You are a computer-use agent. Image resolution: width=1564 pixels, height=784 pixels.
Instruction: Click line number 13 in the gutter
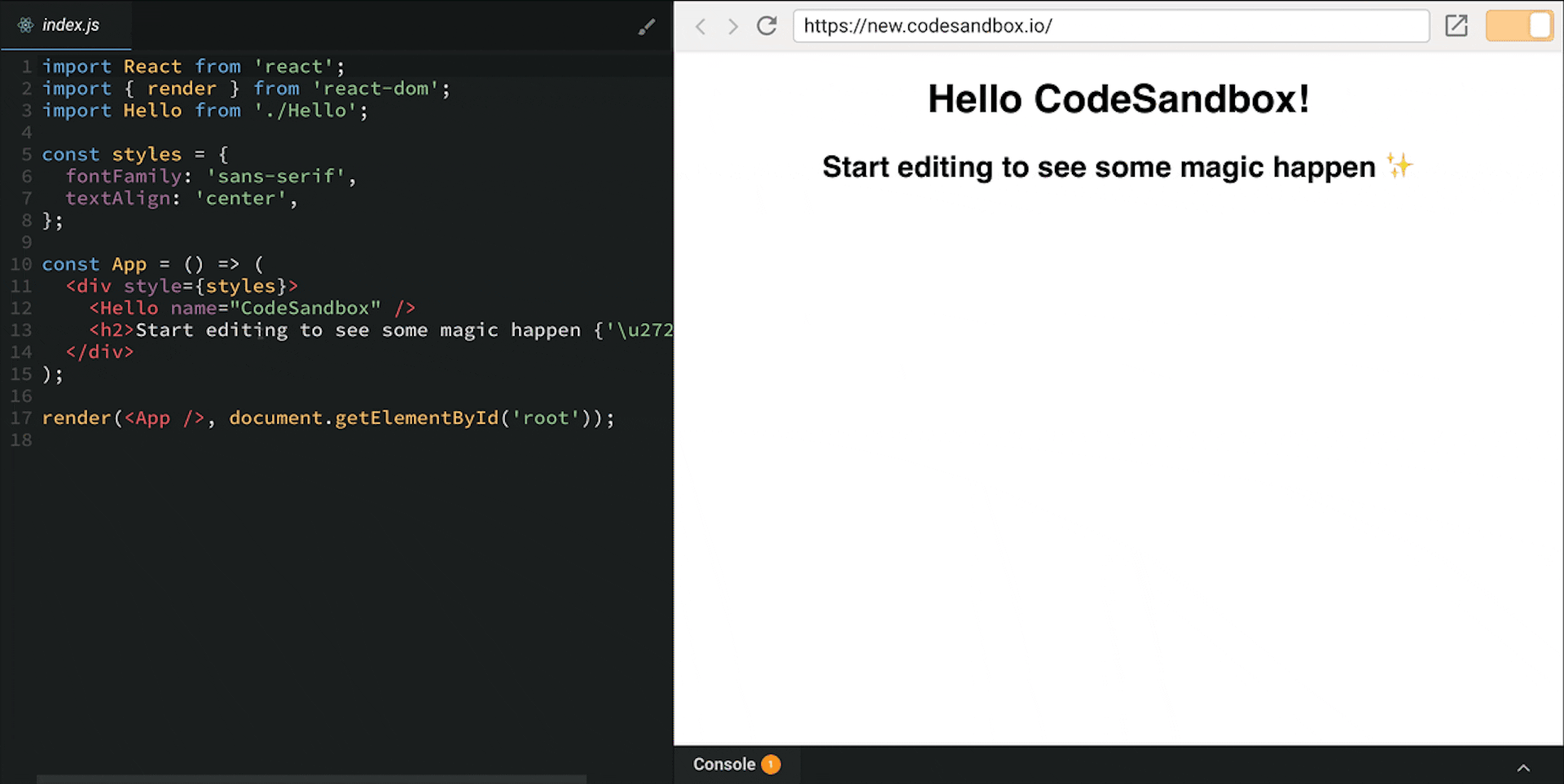22,330
